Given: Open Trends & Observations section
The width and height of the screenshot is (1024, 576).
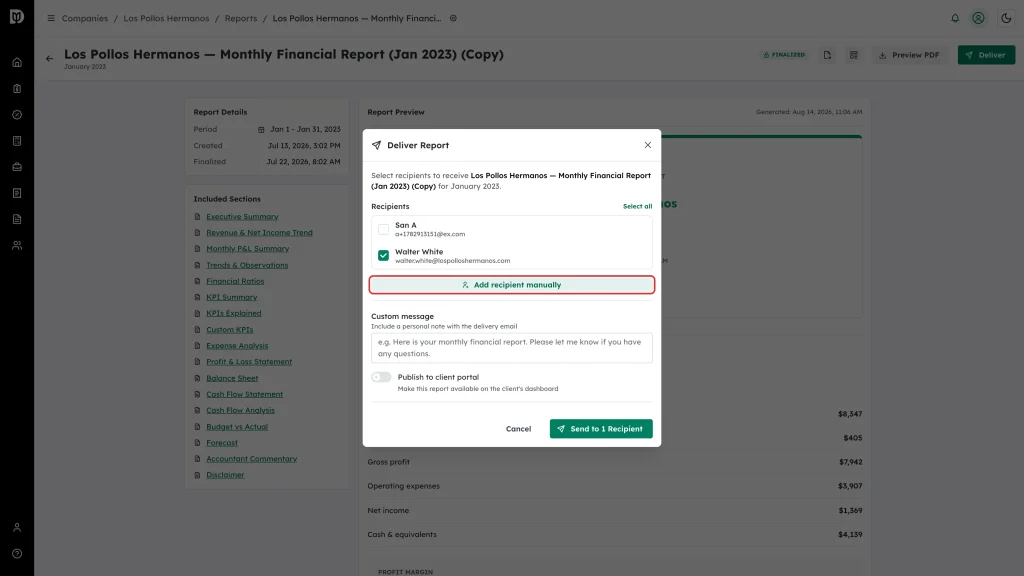Looking at the screenshot, I should tap(247, 265).
